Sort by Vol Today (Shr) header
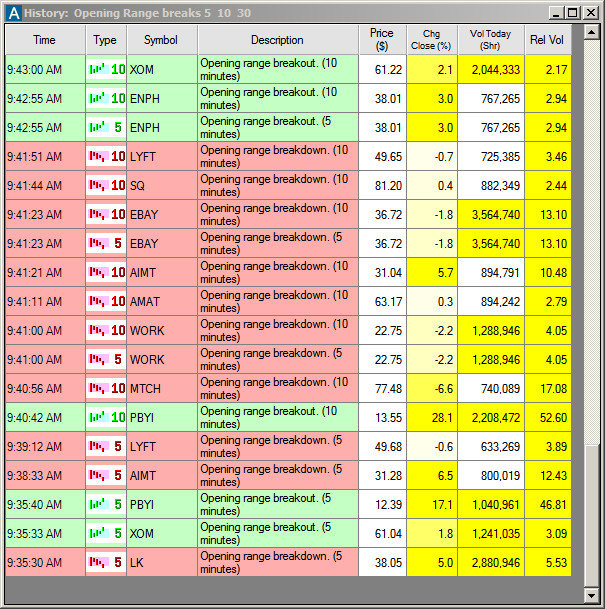Viewport: 605px width, 609px height. [x=491, y=40]
